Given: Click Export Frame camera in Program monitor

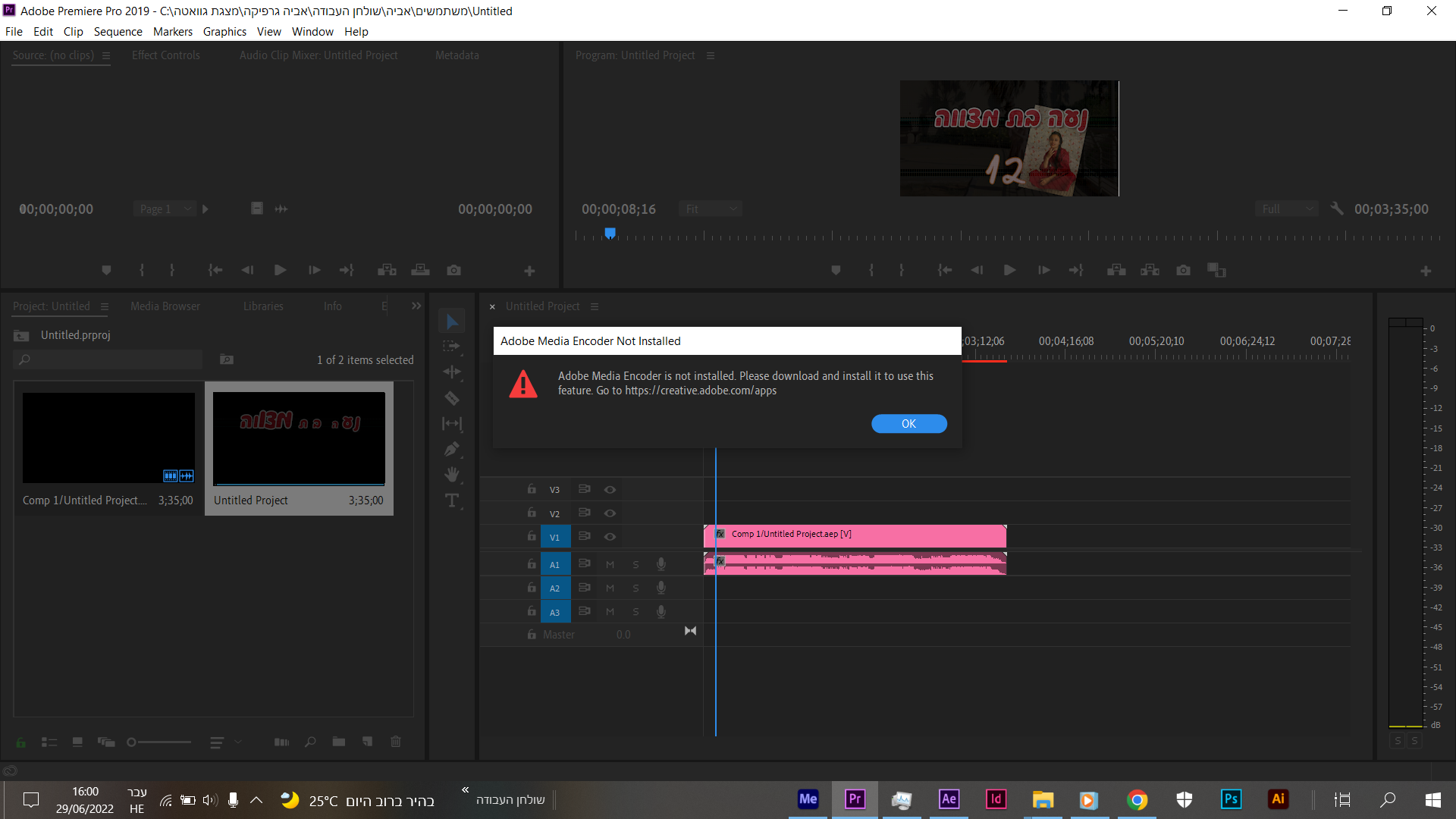Looking at the screenshot, I should click(1183, 270).
